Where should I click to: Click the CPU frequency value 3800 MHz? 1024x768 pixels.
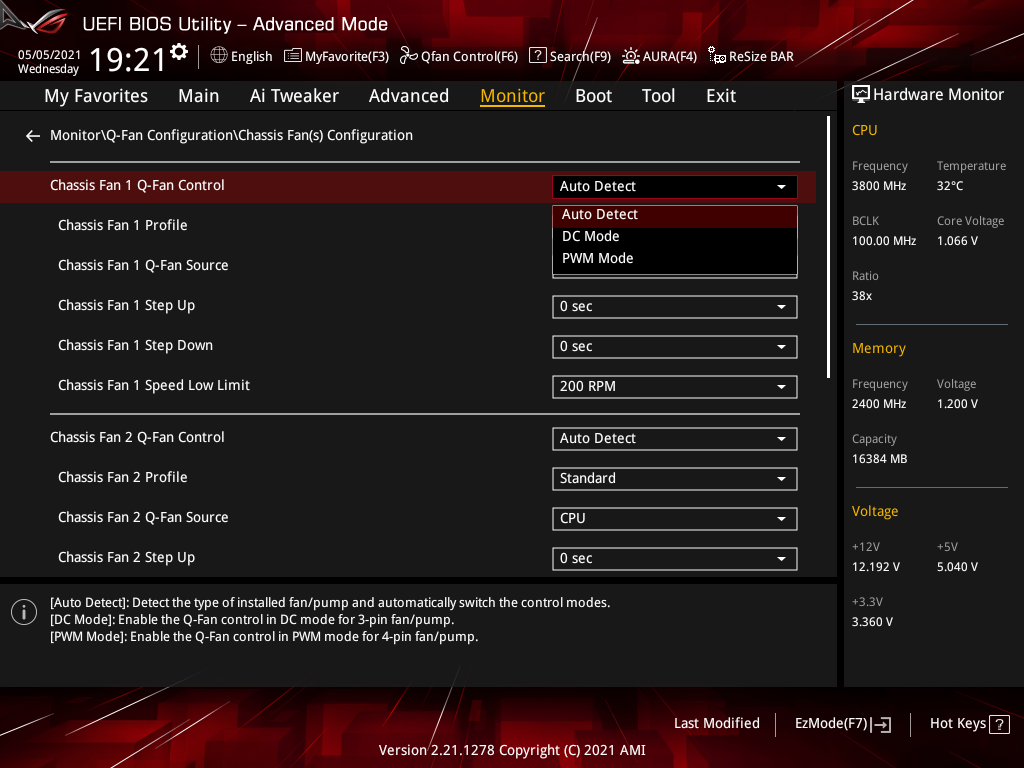(x=879, y=186)
